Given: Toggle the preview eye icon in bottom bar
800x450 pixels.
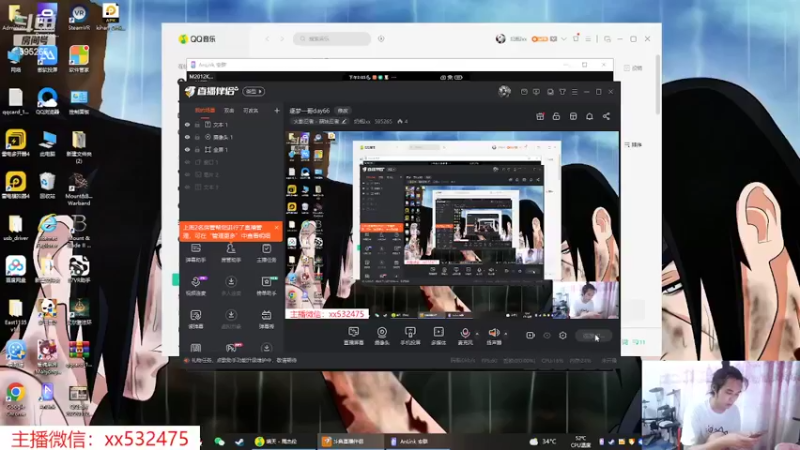Looking at the screenshot, I should pos(547,336).
